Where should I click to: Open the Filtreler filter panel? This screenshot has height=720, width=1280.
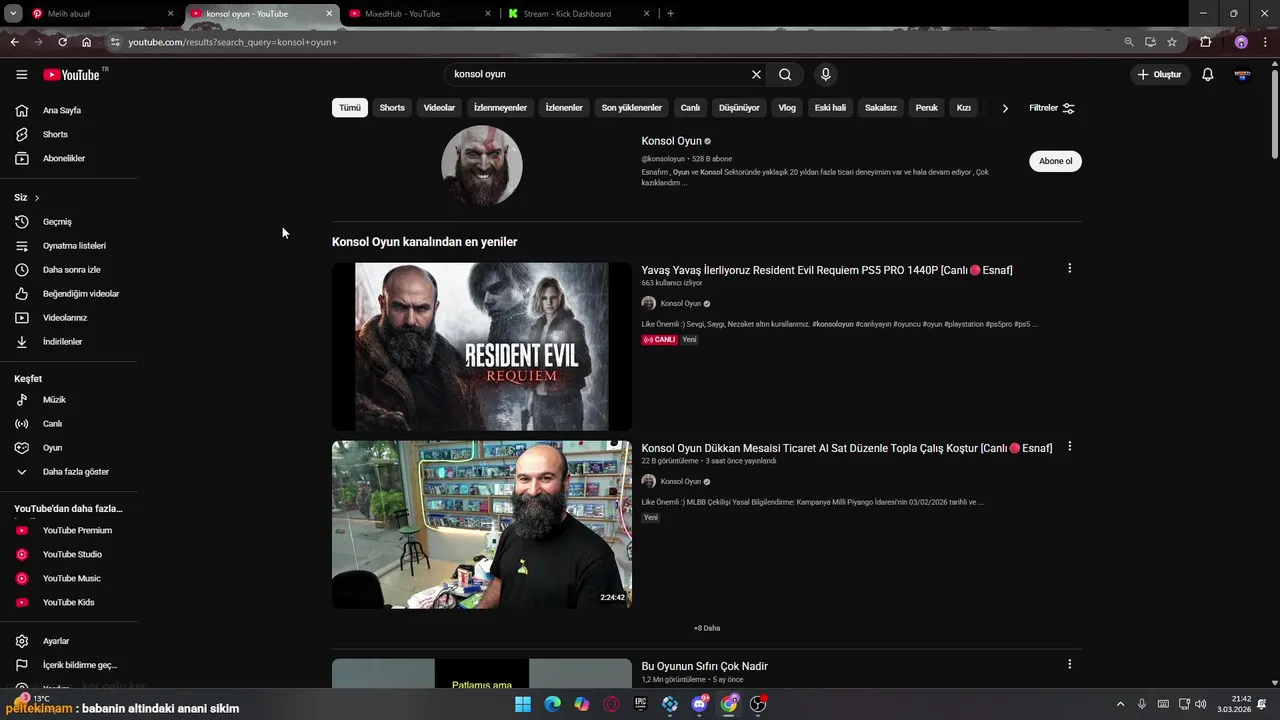click(x=1052, y=108)
